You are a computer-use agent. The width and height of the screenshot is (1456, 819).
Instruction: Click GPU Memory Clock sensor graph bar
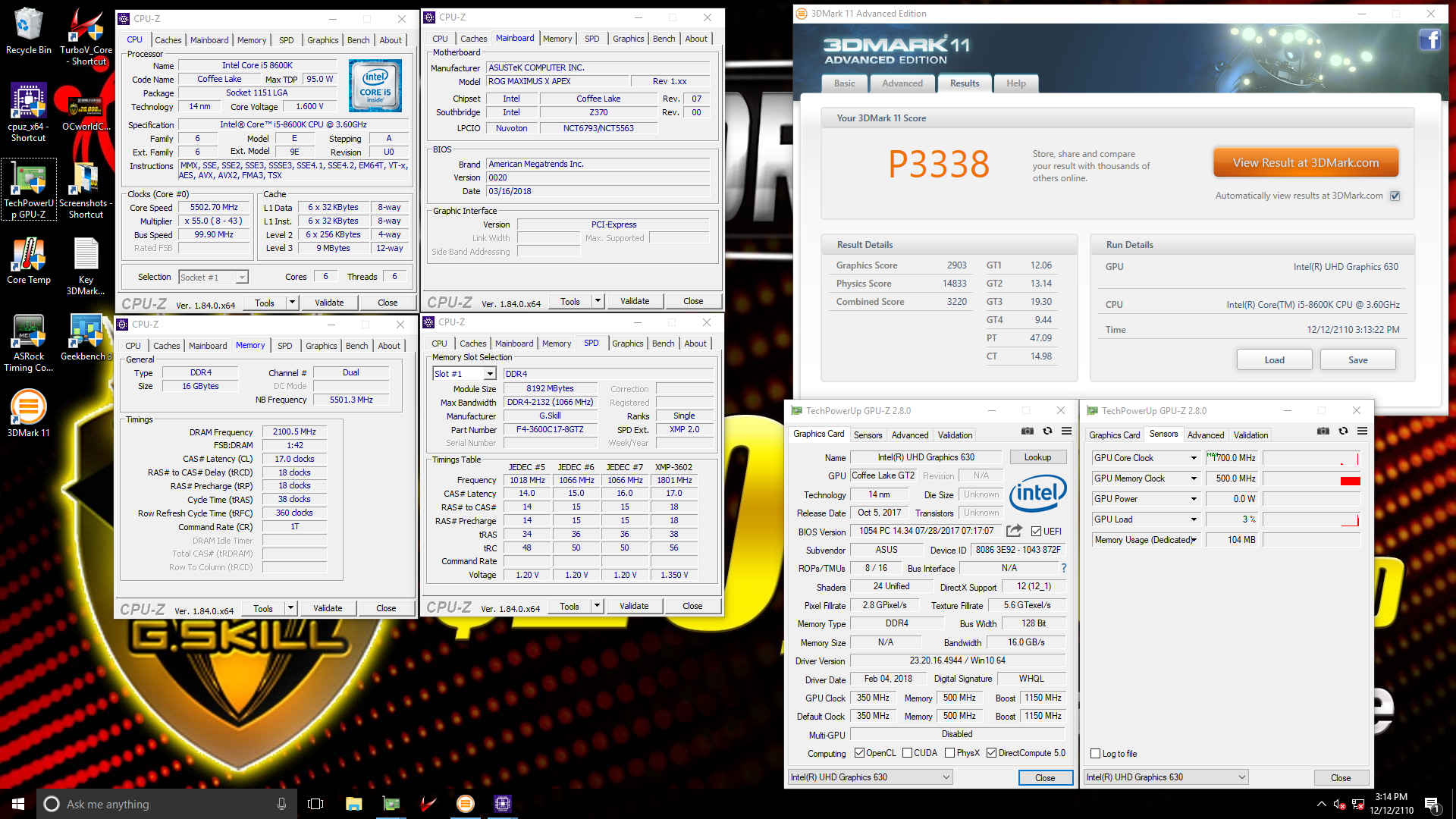[1311, 479]
